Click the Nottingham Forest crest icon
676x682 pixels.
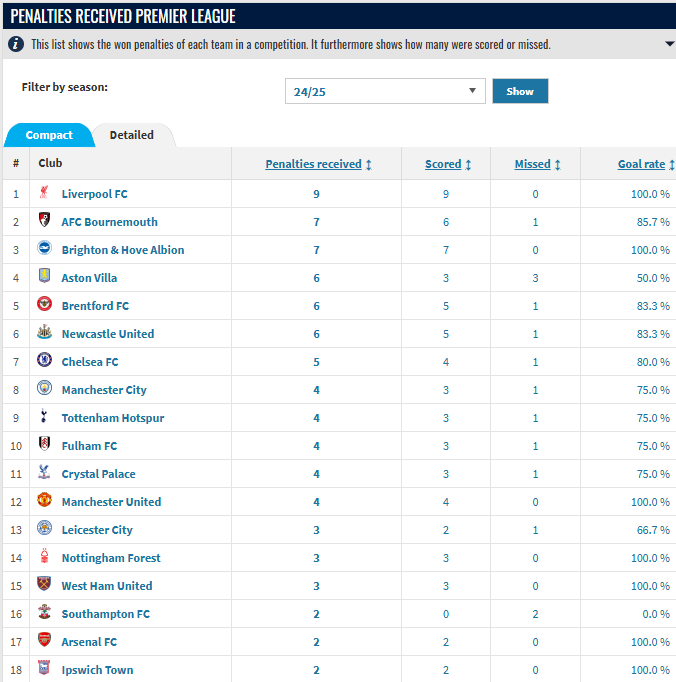pos(44,556)
